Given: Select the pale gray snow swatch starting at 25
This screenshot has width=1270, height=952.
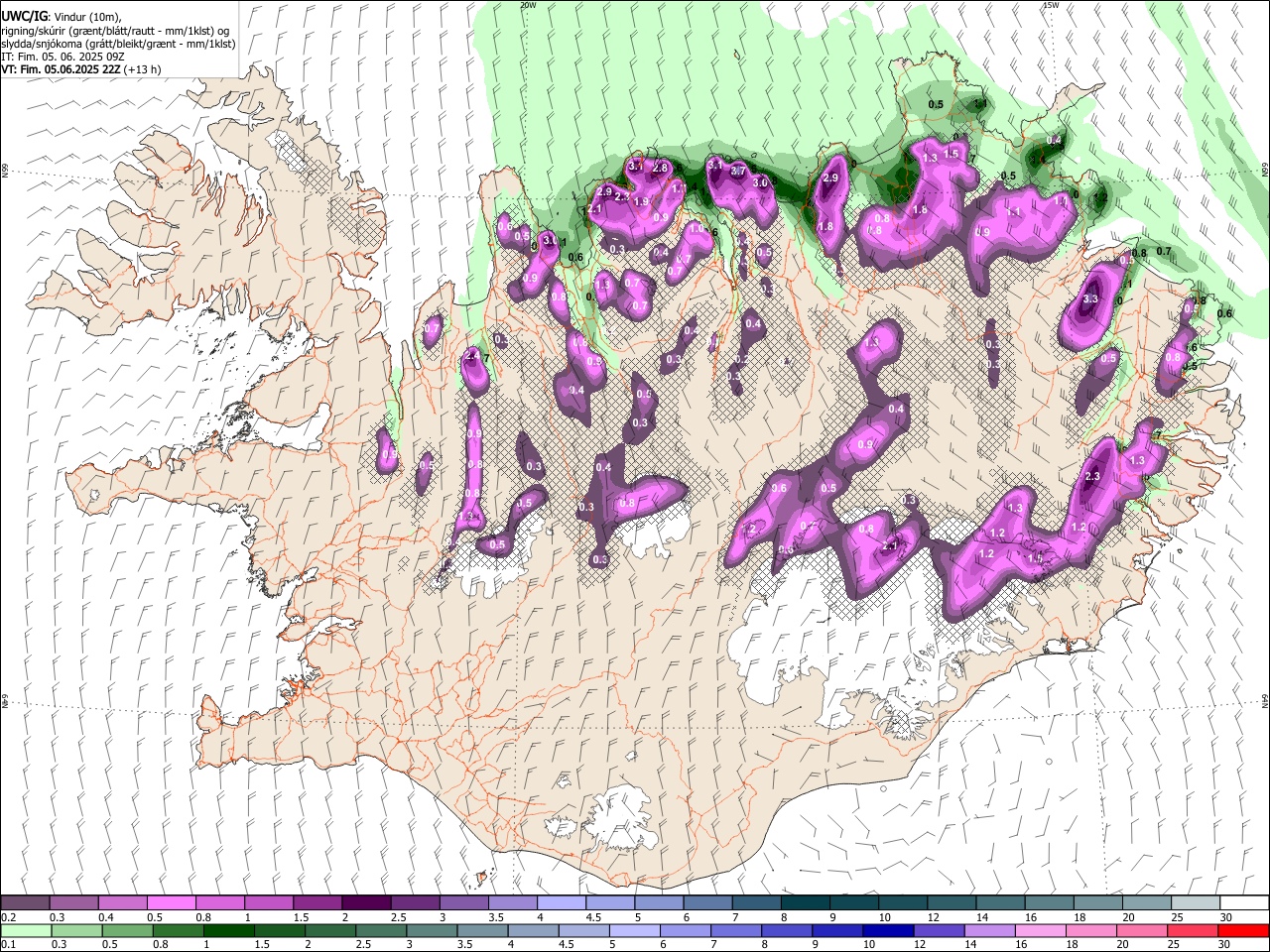Looking at the screenshot, I should [x=1195, y=903].
